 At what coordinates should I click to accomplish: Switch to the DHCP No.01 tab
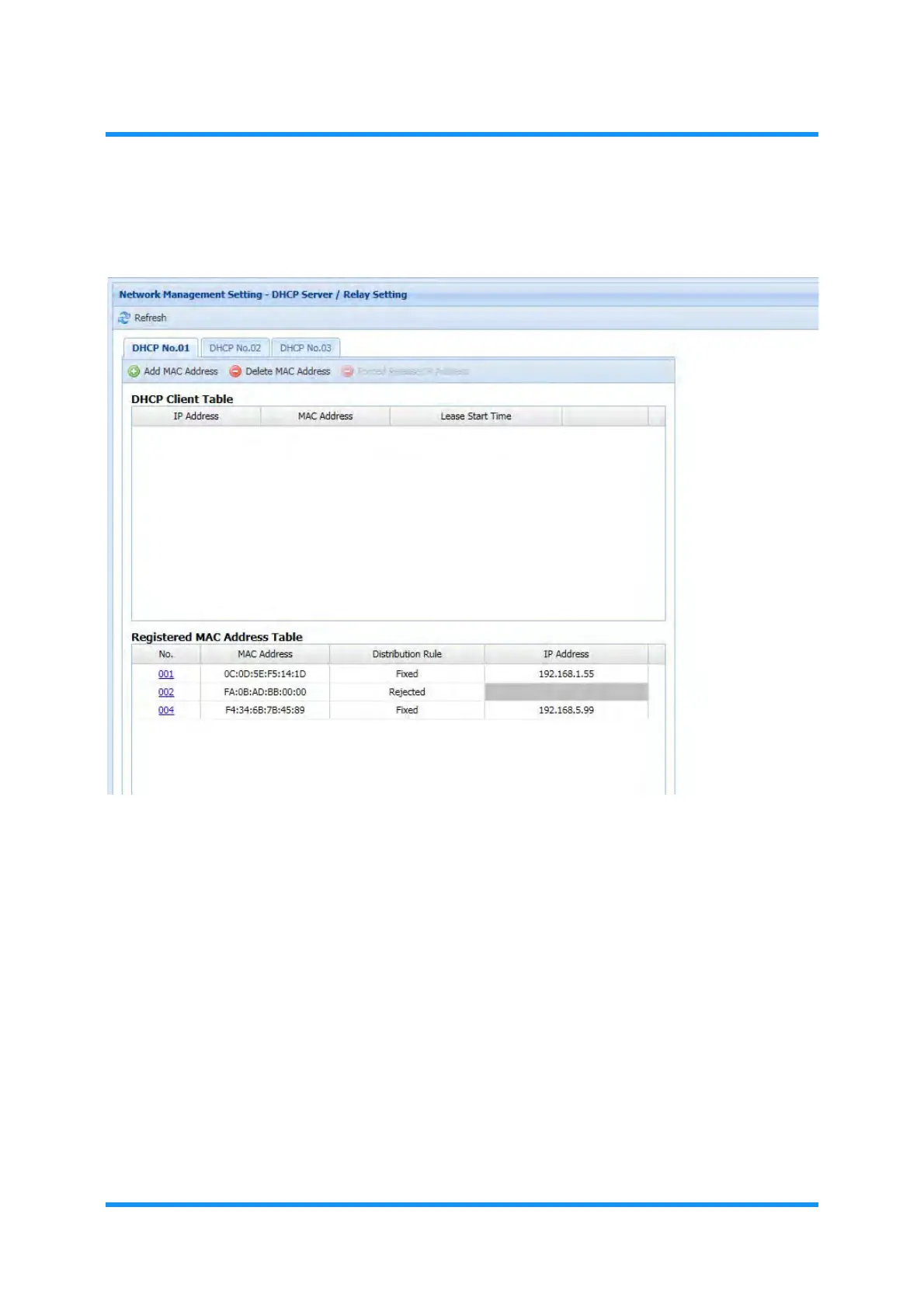(161, 348)
